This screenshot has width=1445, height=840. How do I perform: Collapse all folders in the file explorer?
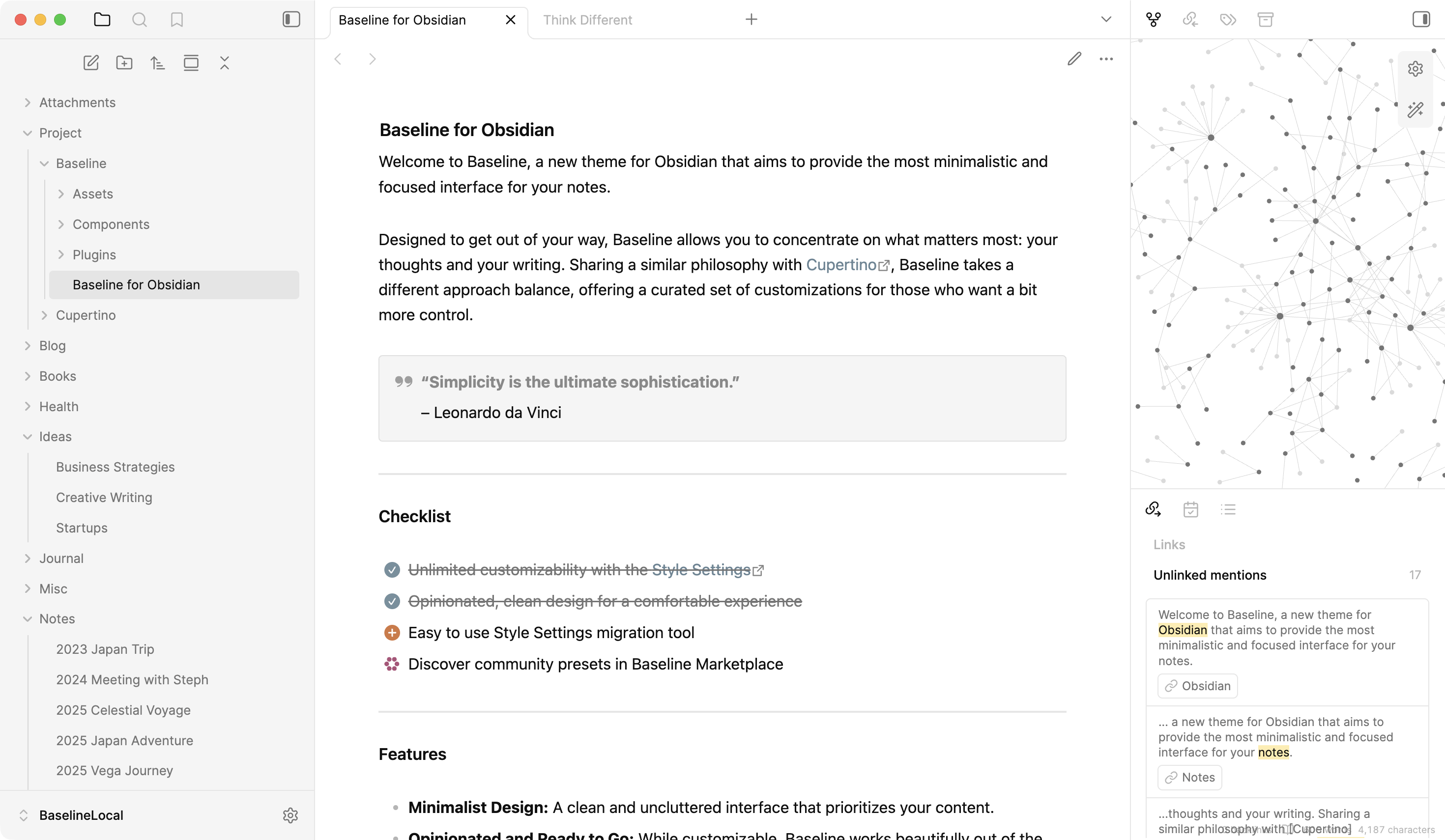(x=224, y=63)
